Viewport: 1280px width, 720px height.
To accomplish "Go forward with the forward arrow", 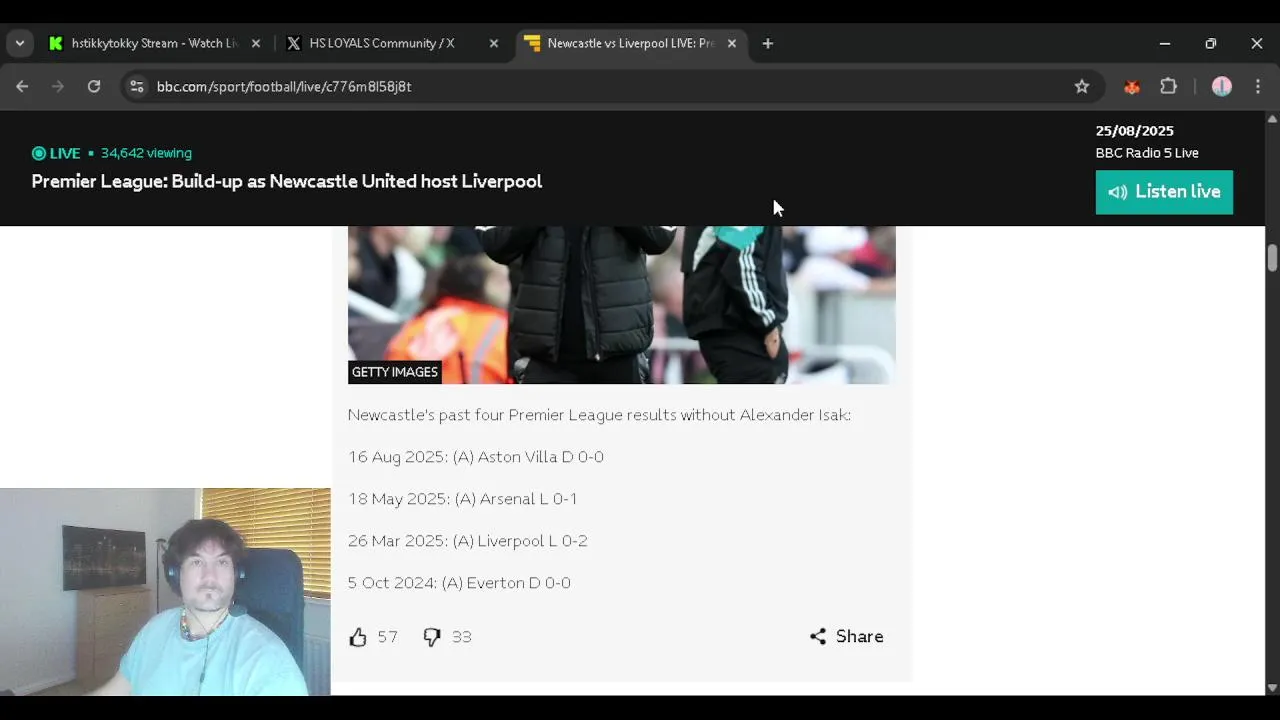I will click(x=58, y=87).
